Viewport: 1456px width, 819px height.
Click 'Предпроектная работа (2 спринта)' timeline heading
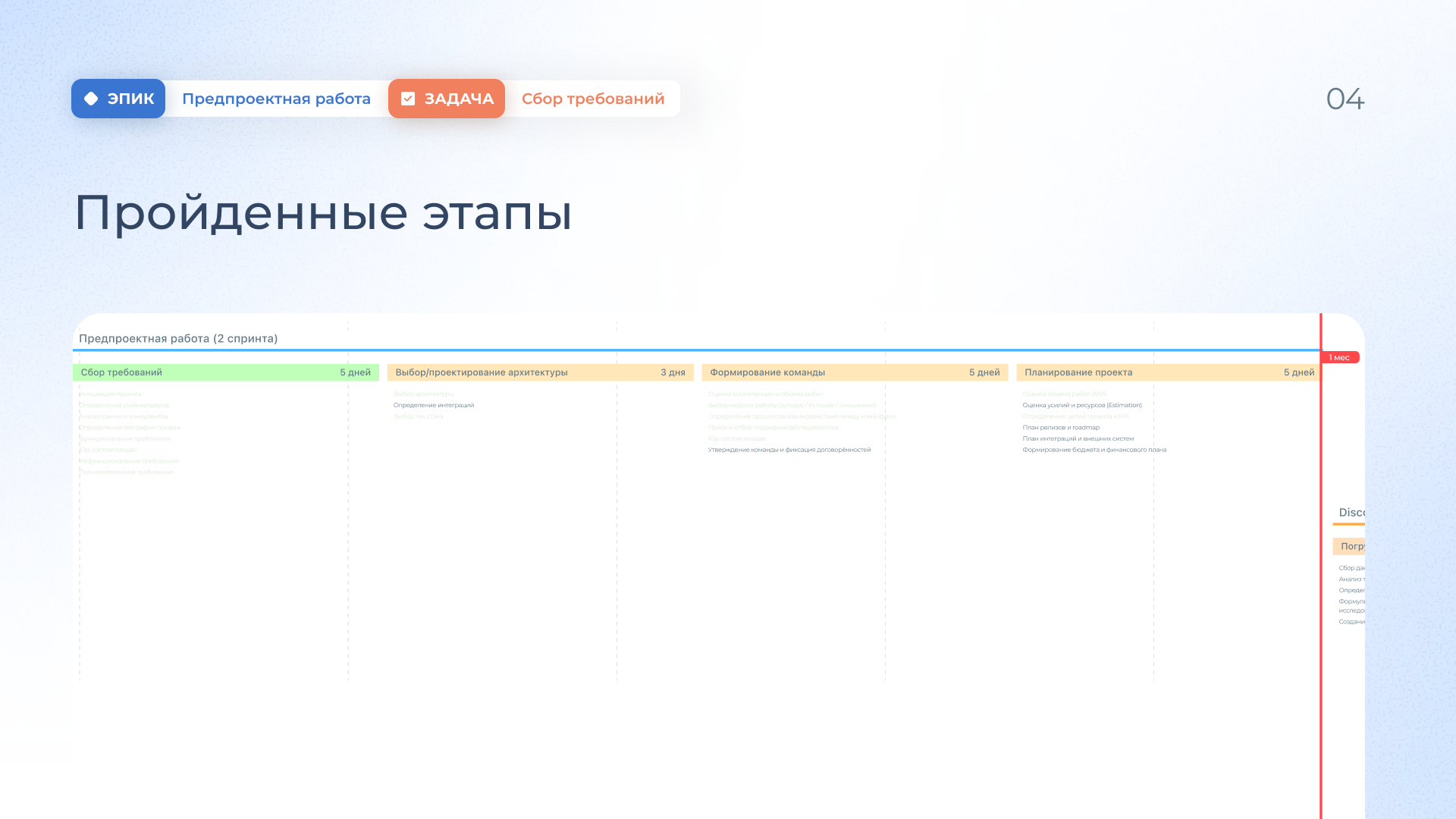tap(178, 338)
